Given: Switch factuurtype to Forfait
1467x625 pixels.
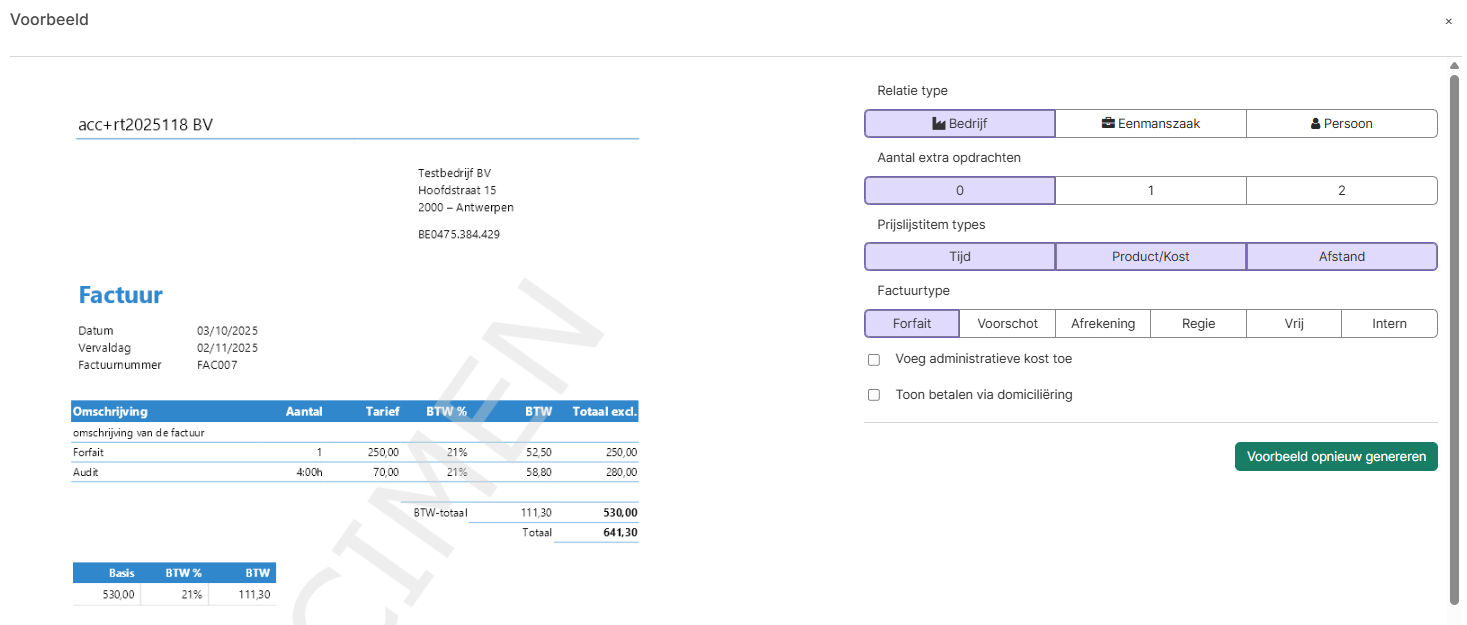Looking at the screenshot, I should tap(912, 324).
